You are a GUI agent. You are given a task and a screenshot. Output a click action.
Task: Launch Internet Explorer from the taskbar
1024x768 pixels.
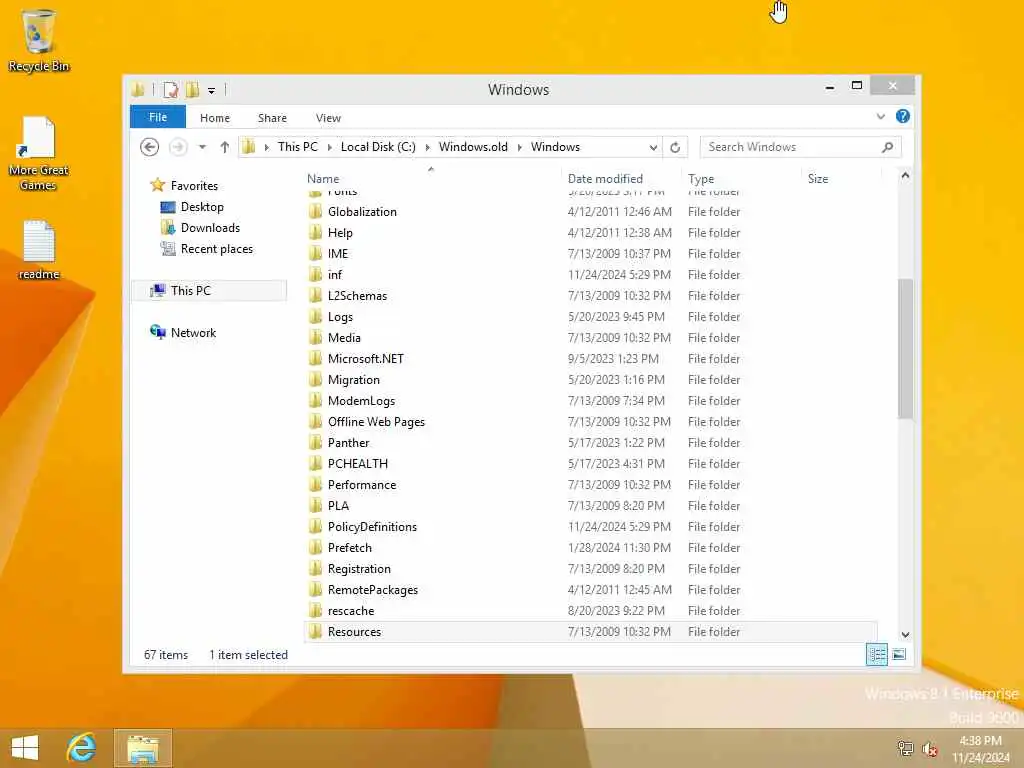82,748
